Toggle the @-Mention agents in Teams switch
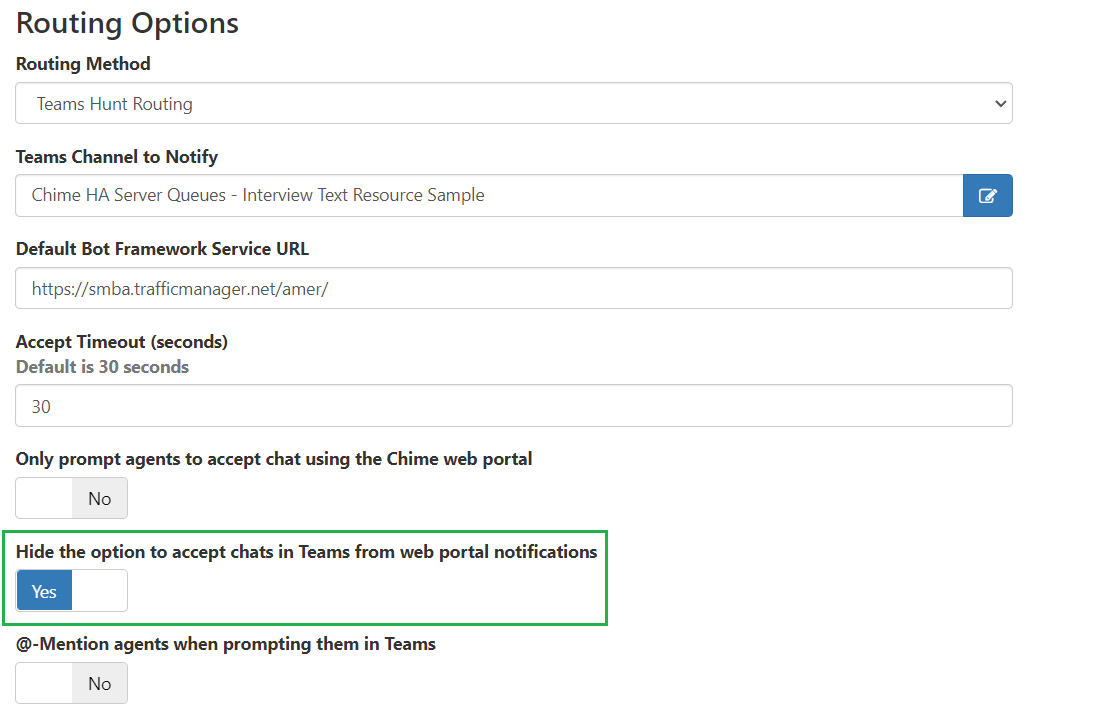The width and height of the screenshot is (1095, 728). coord(71,683)
